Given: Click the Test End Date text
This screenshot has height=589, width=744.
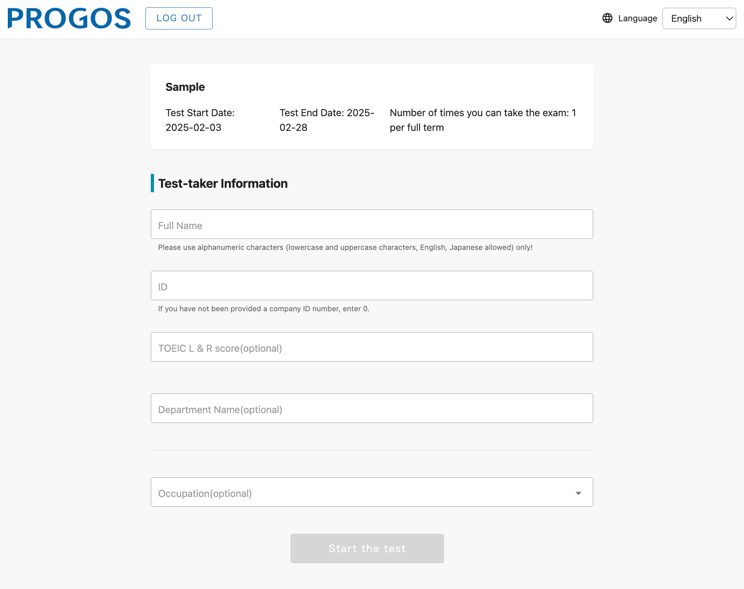Looking at the screenshot, I should pos(327,120).
